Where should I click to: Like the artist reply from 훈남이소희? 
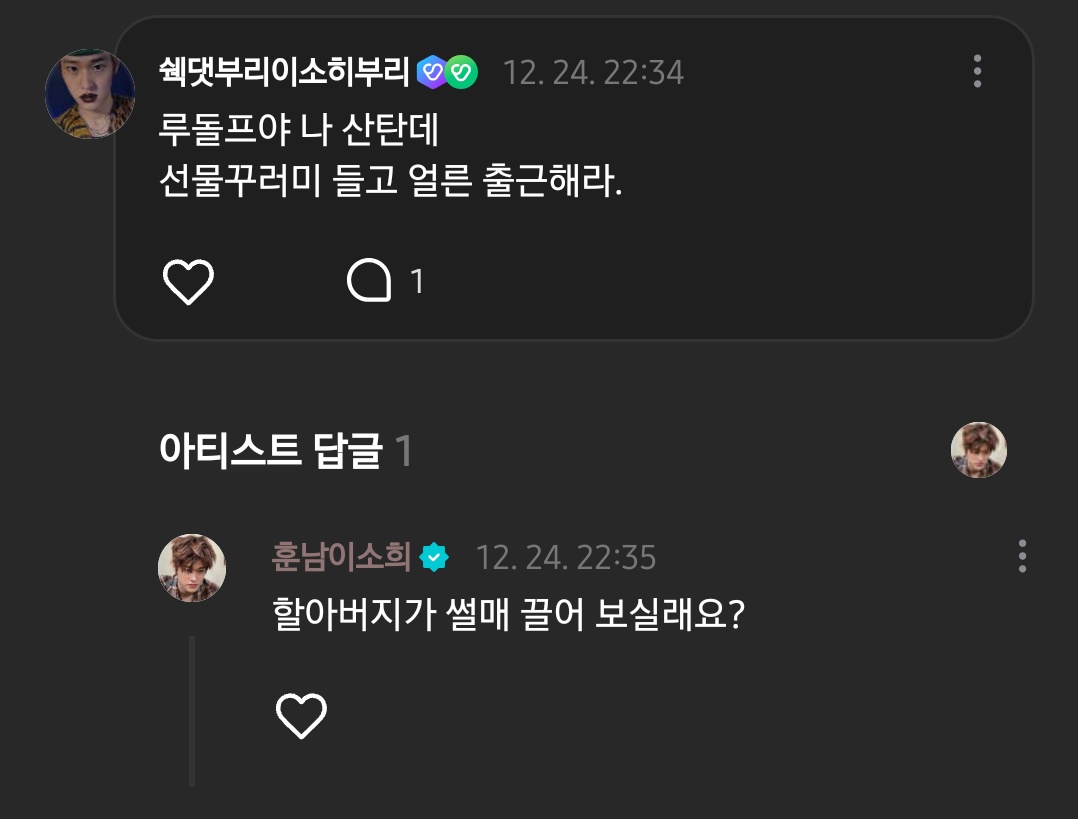[301, 715]
